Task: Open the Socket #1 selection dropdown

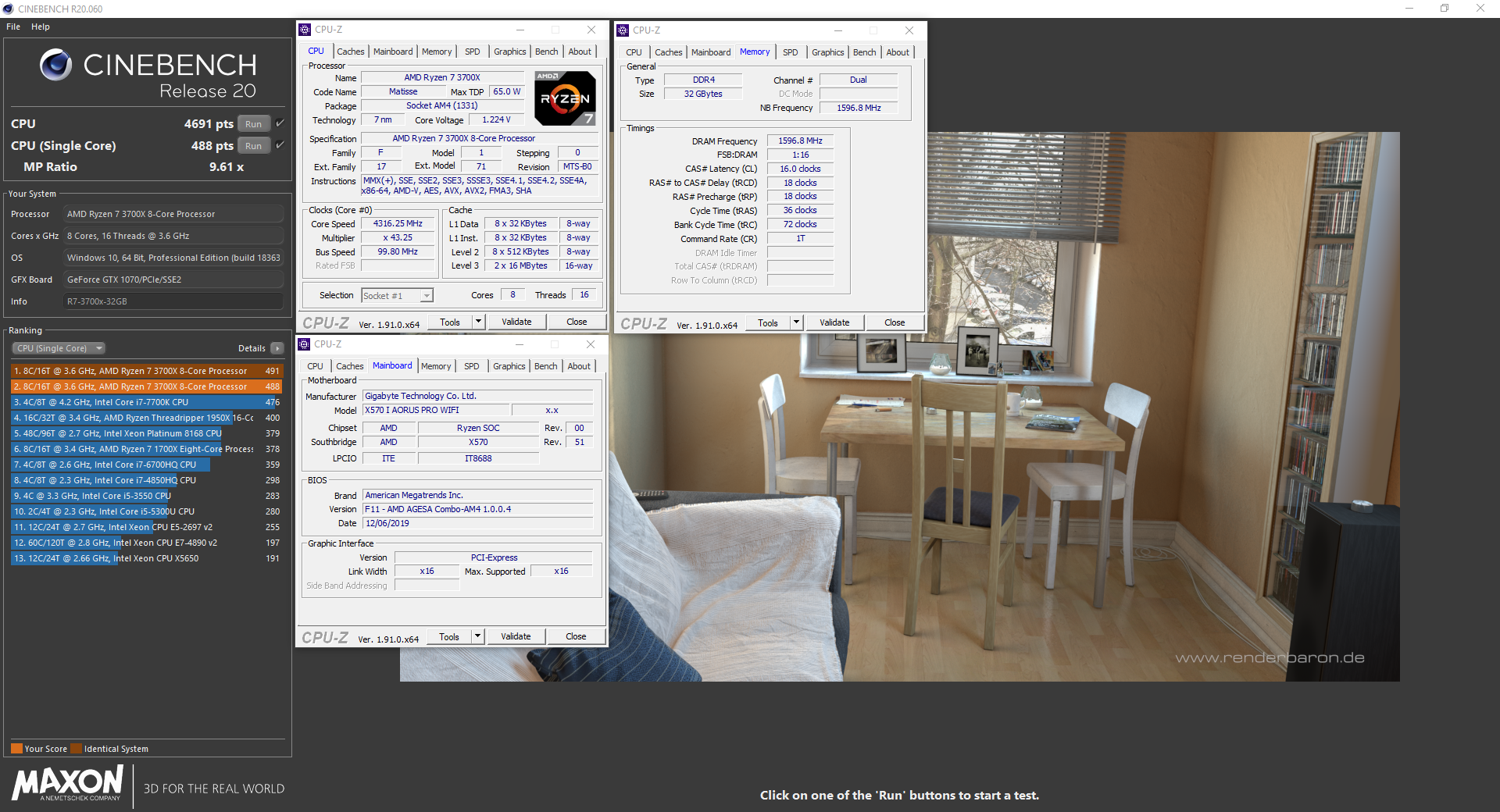Action: [x=397, y=296]
